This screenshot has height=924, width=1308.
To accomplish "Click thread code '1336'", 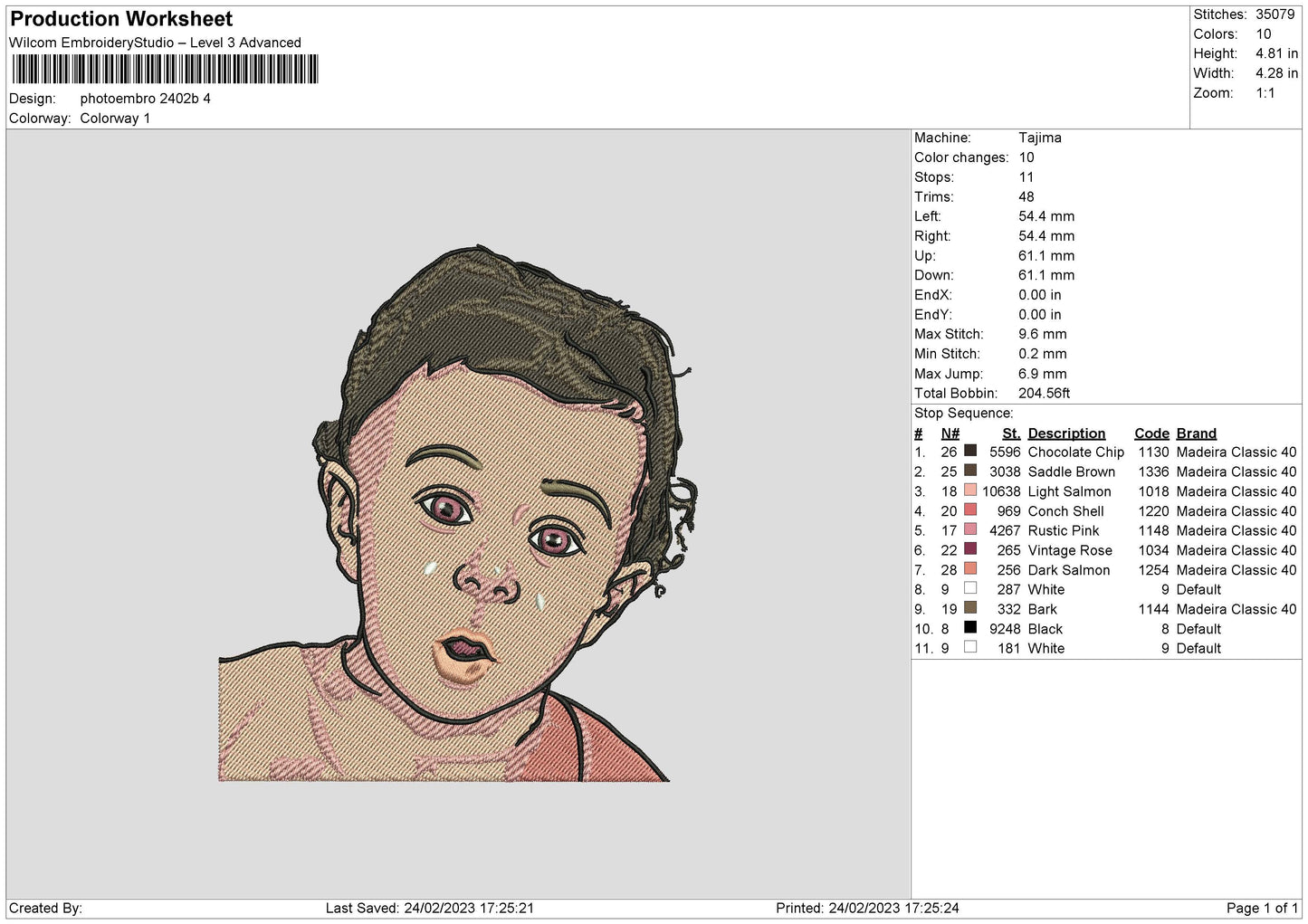I will 1153,472.
